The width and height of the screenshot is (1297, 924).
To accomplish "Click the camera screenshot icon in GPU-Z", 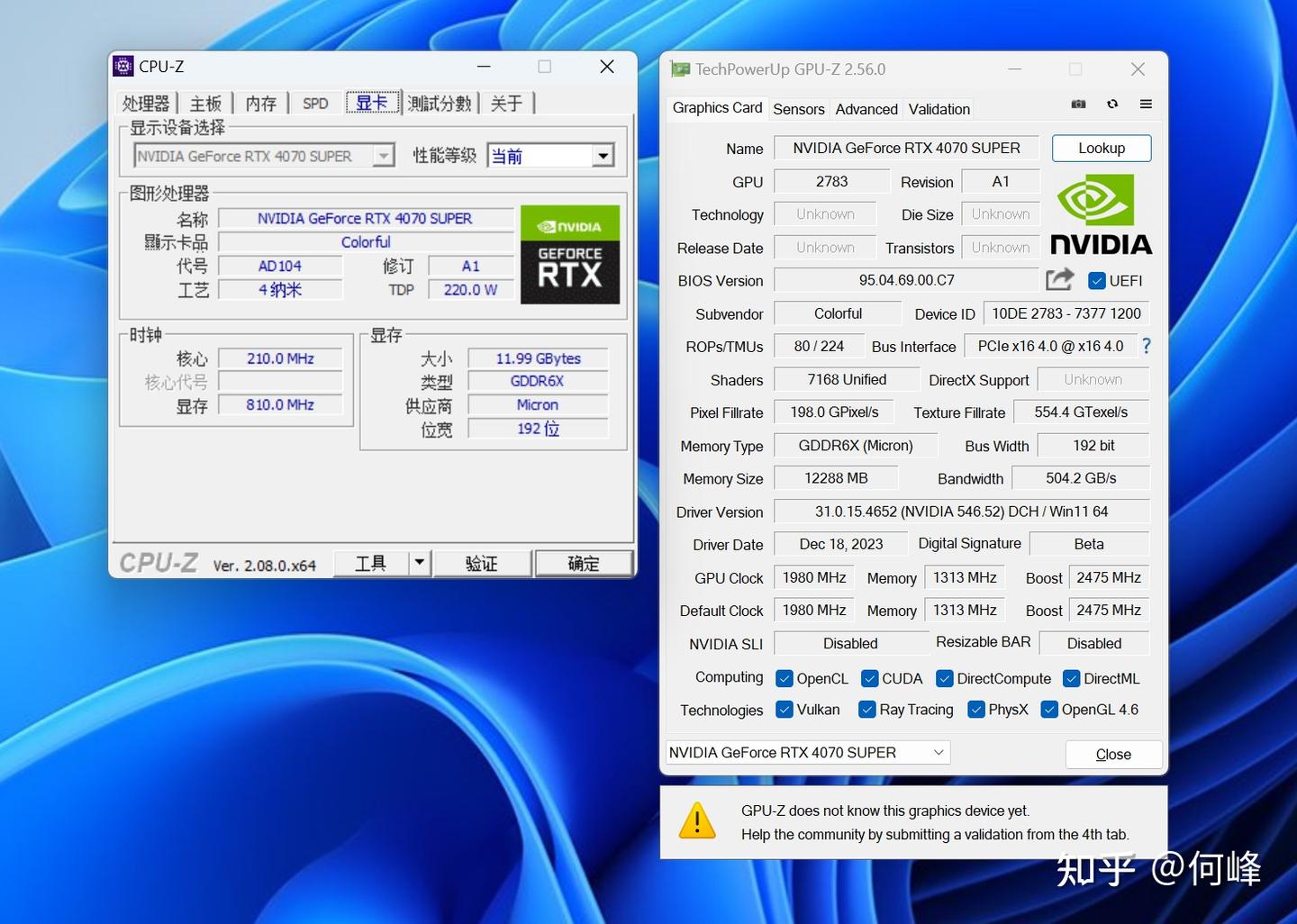I will pos(1077,104).
